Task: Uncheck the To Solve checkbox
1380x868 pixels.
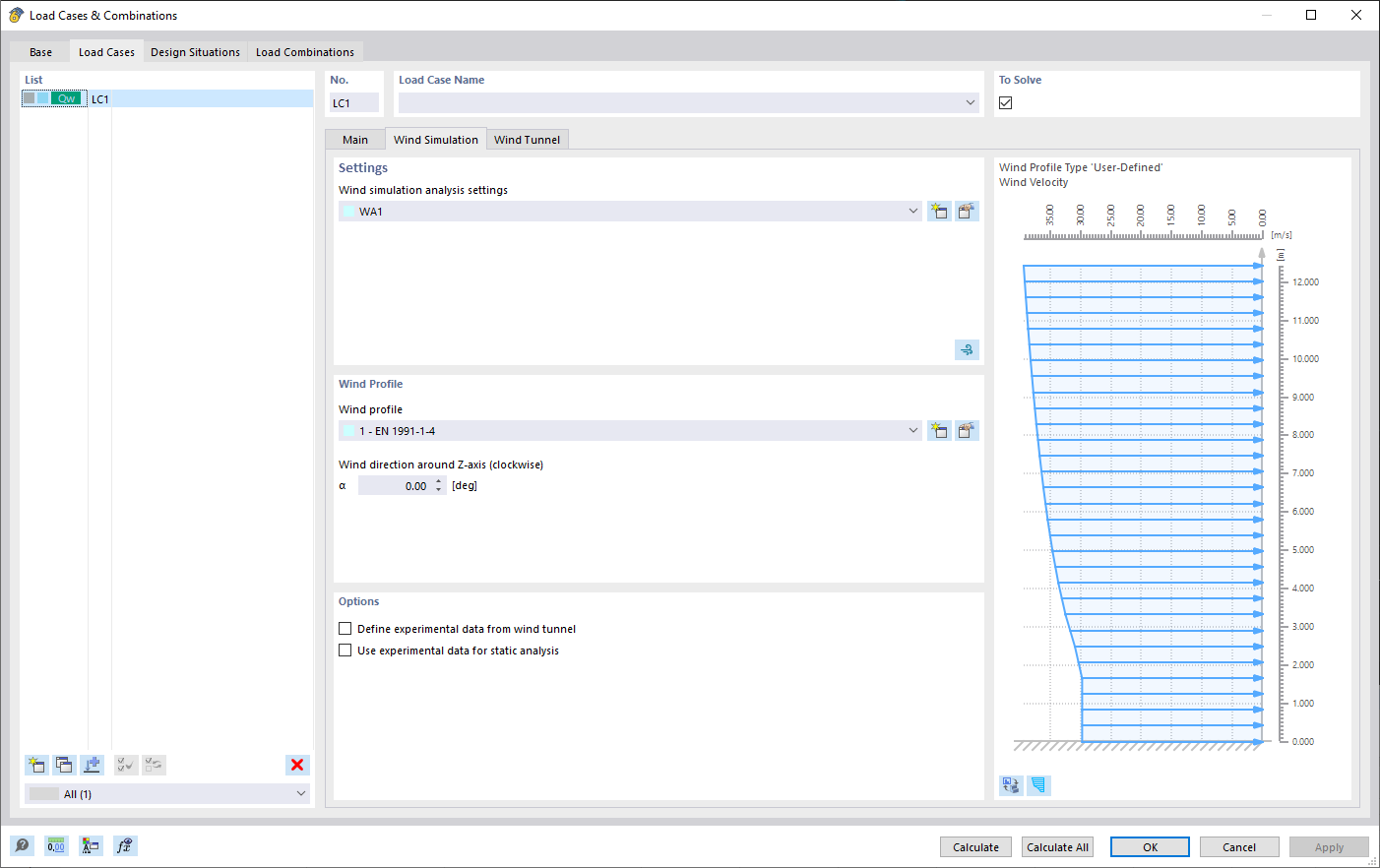Action: point(1005,101)
